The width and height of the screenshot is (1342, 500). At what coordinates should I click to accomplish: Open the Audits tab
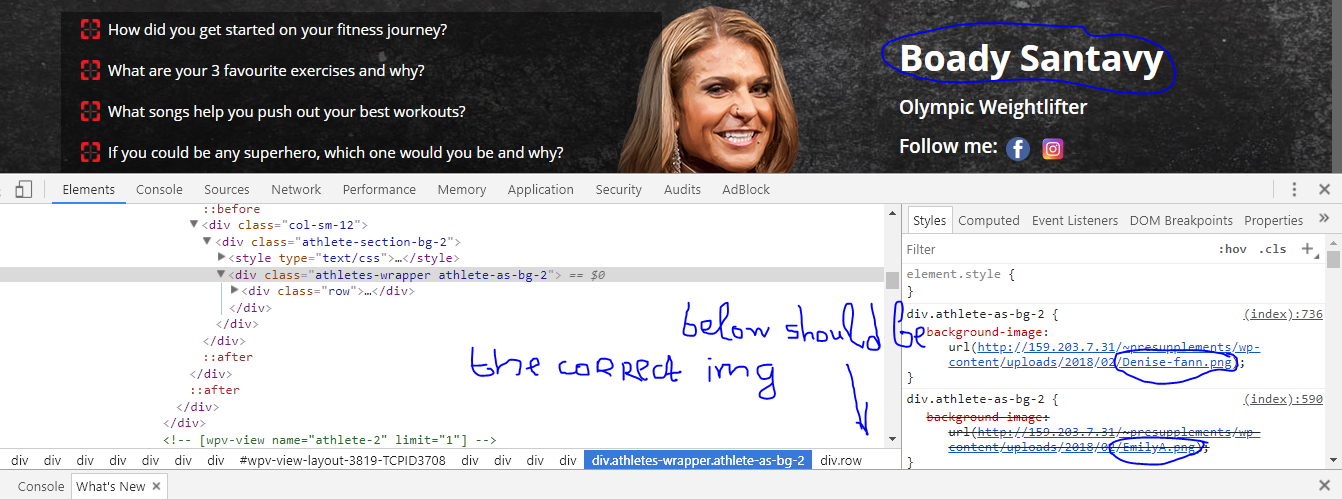(x=682, y=189)
